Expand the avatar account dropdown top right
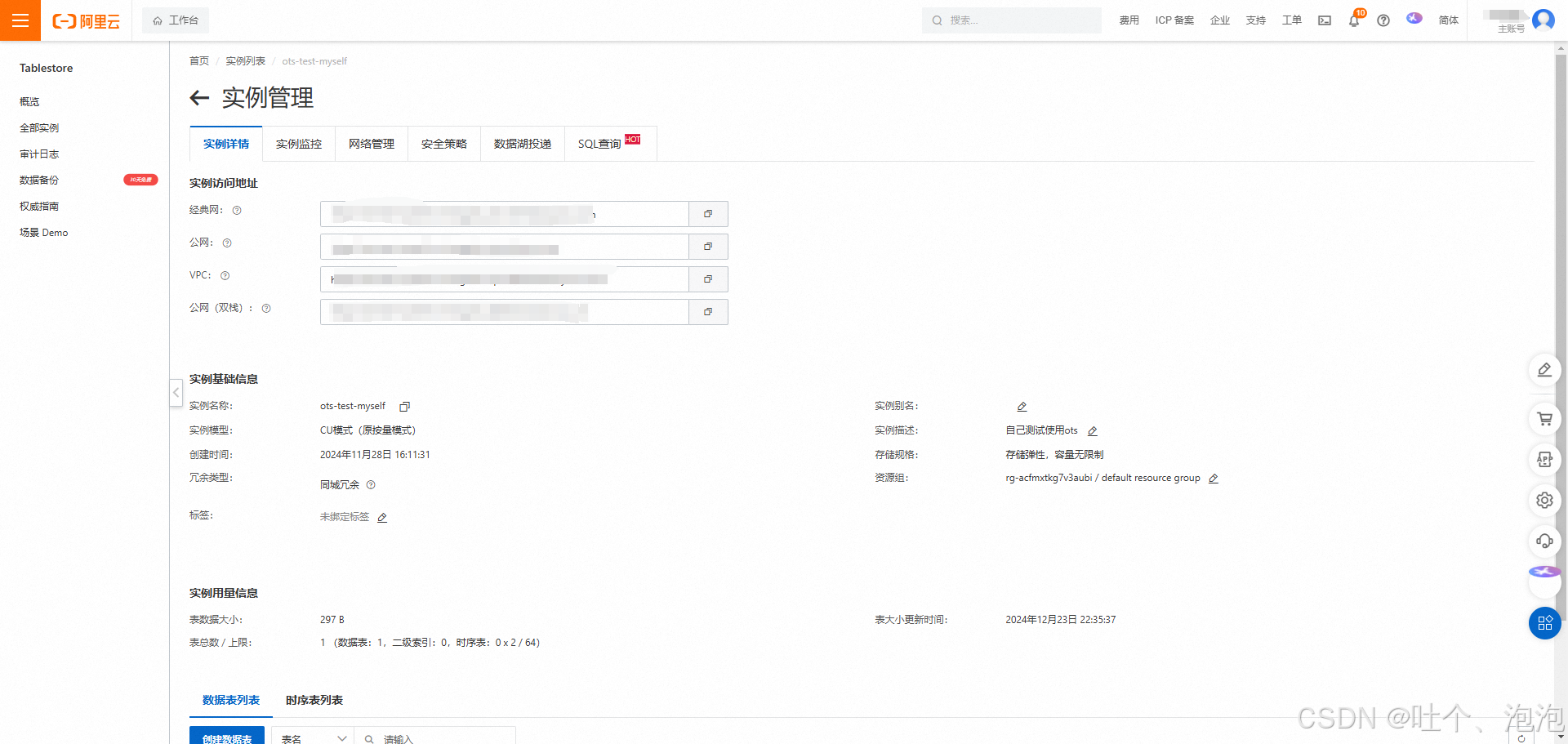The height and width of the screenshot is (744, 1568). 1543,20
